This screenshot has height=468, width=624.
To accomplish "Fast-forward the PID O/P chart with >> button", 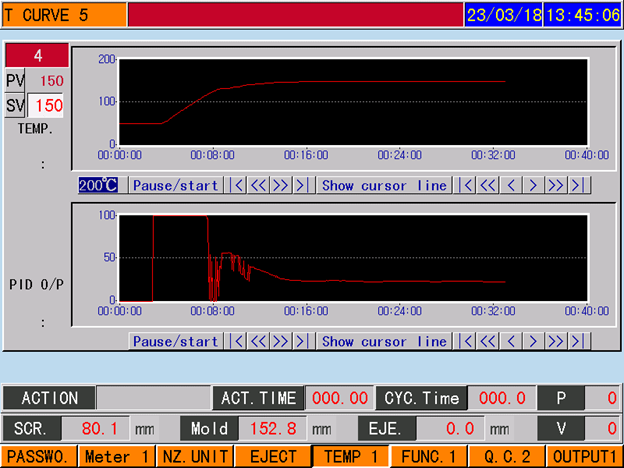I will [x=280, y=341].
